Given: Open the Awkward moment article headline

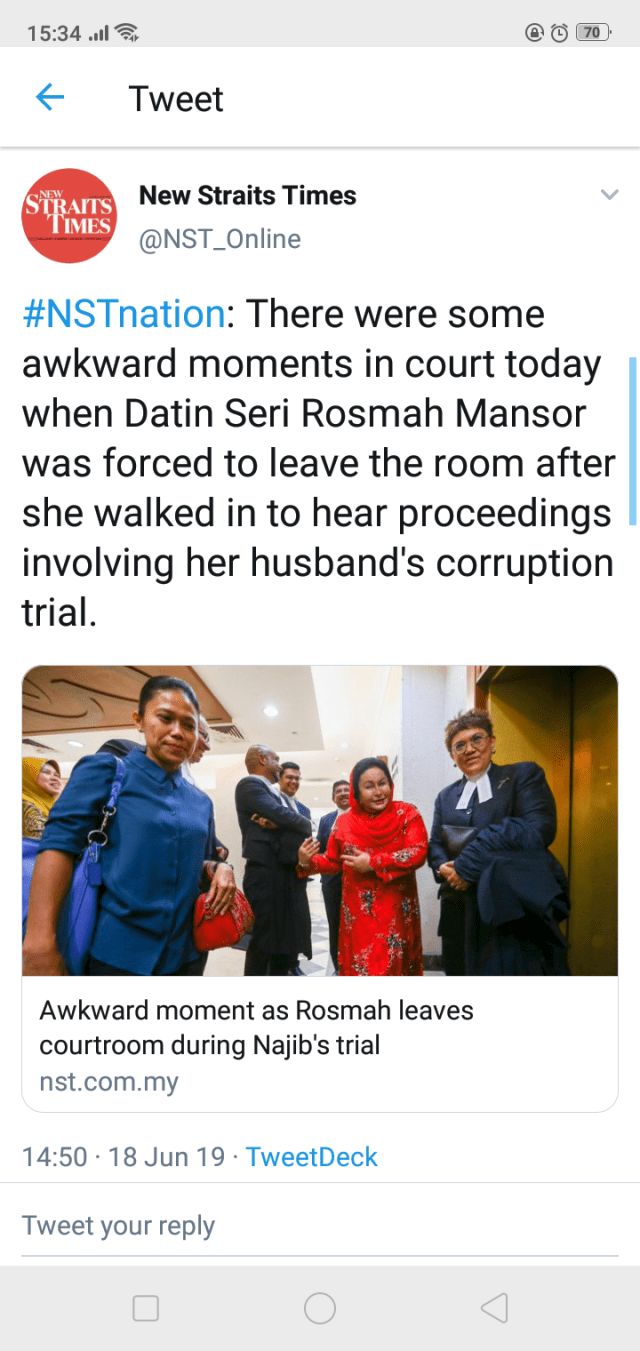Looking at the screenshot, I should (x=256, y=1027).
